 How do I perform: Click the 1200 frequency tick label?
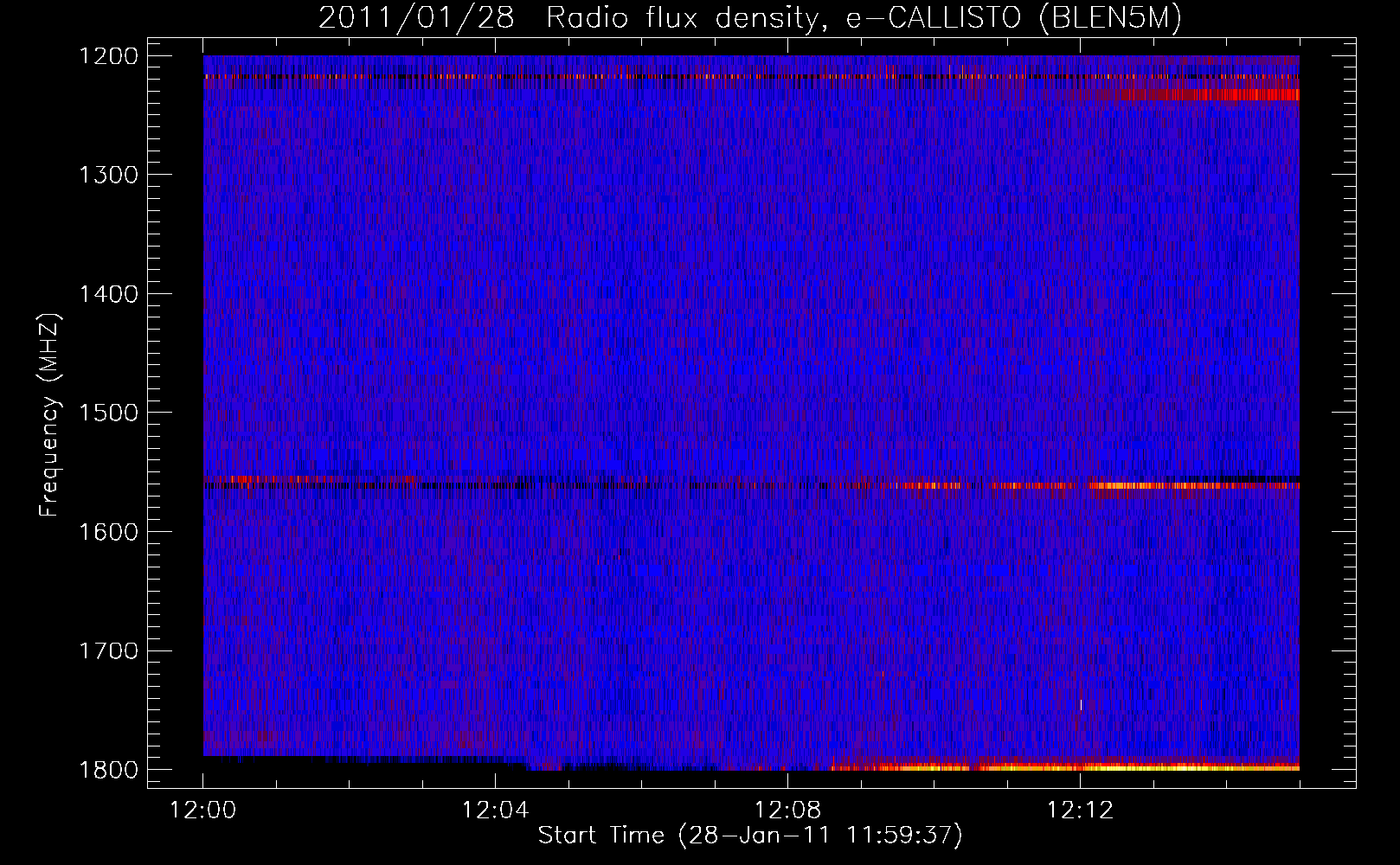pos(109,56)
